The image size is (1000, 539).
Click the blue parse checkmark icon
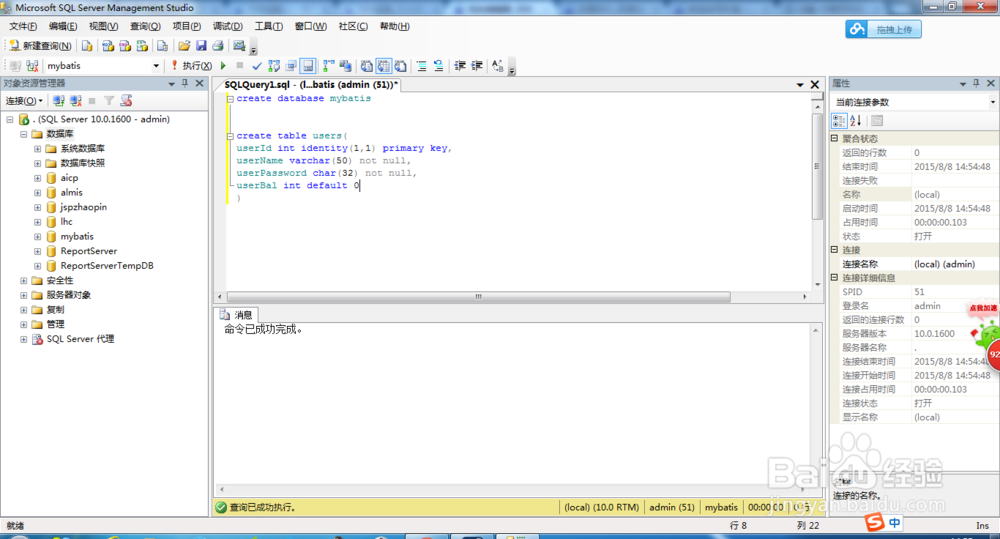pos(257,66)
